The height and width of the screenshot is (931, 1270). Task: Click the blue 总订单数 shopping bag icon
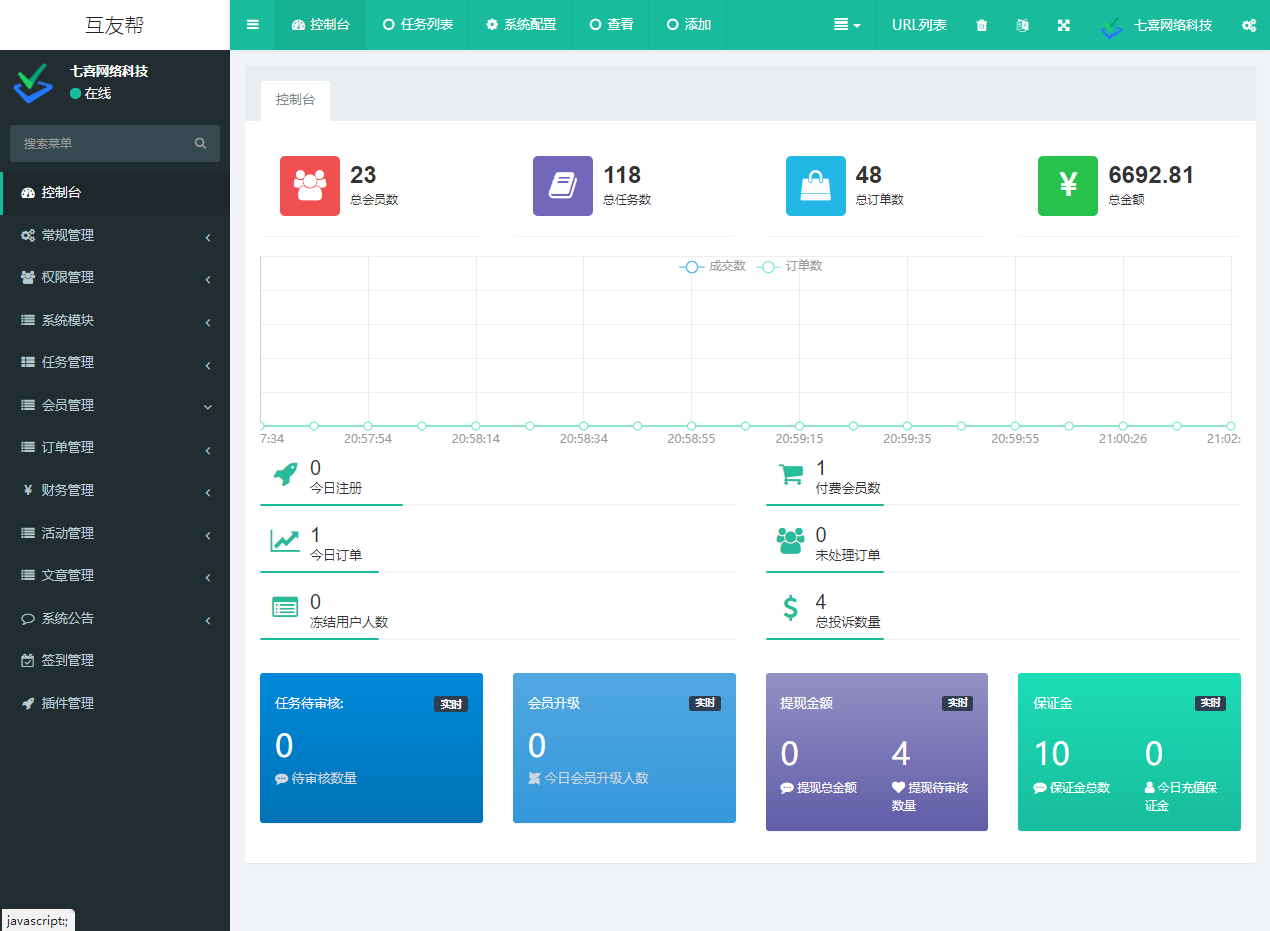pyautogui.click(x=816, y=186)
